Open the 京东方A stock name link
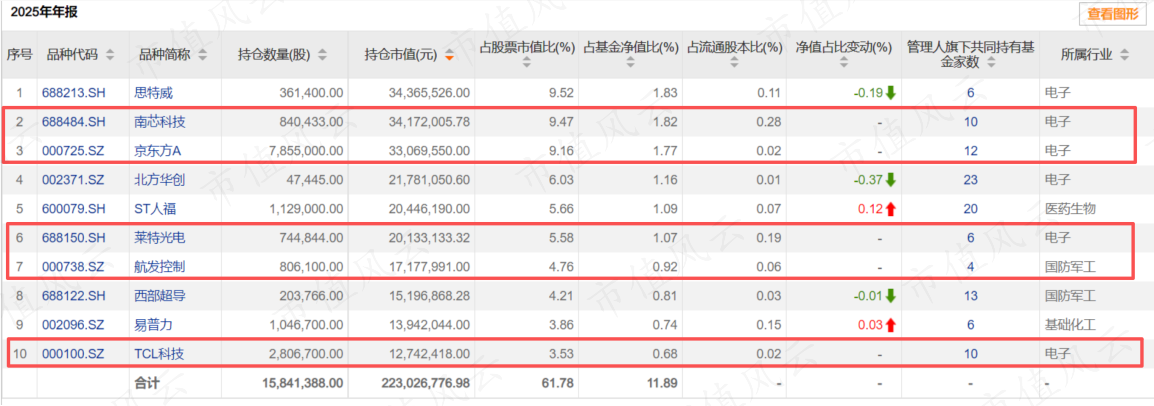1154x406 pixels. pyautogui.click(x=156, y=150)
